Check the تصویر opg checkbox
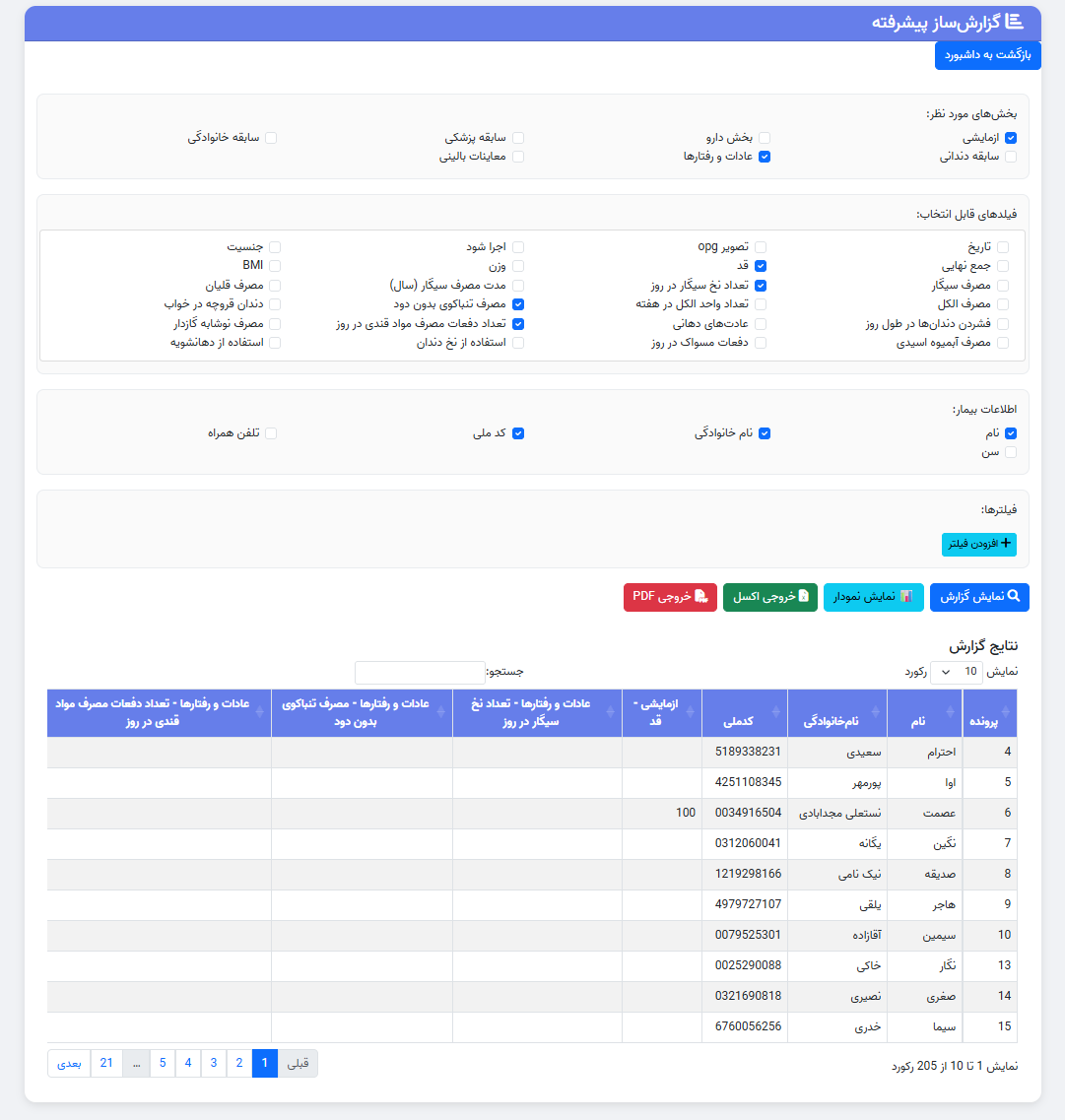 tap(761, 247)
